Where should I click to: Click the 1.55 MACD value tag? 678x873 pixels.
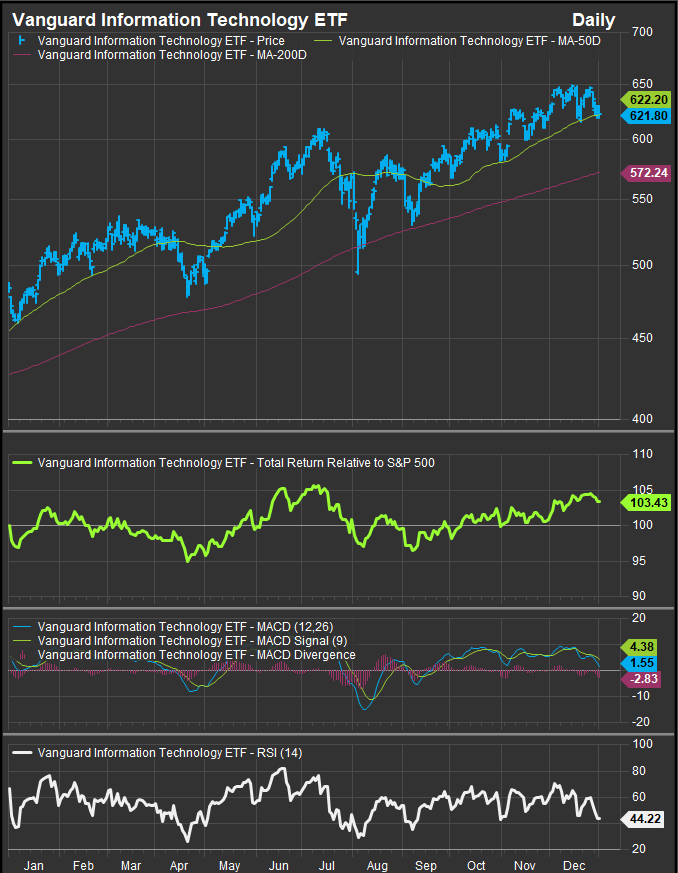click(x=640, y=663)
